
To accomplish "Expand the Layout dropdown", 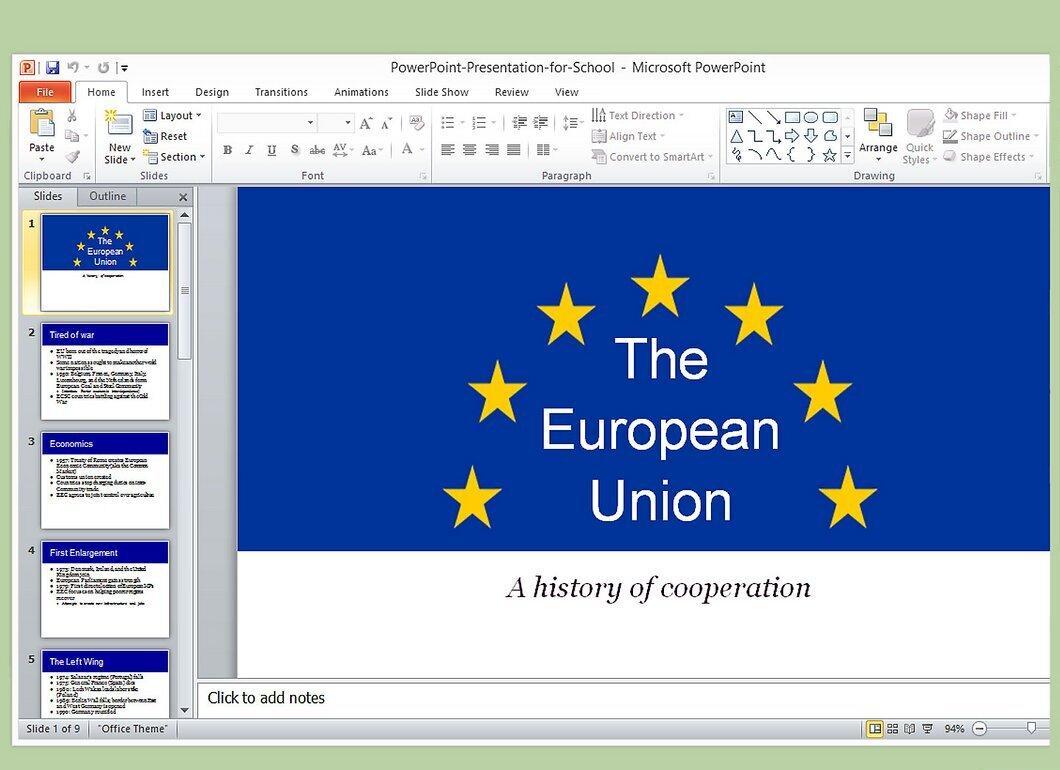I will click(x=173, y=116).
